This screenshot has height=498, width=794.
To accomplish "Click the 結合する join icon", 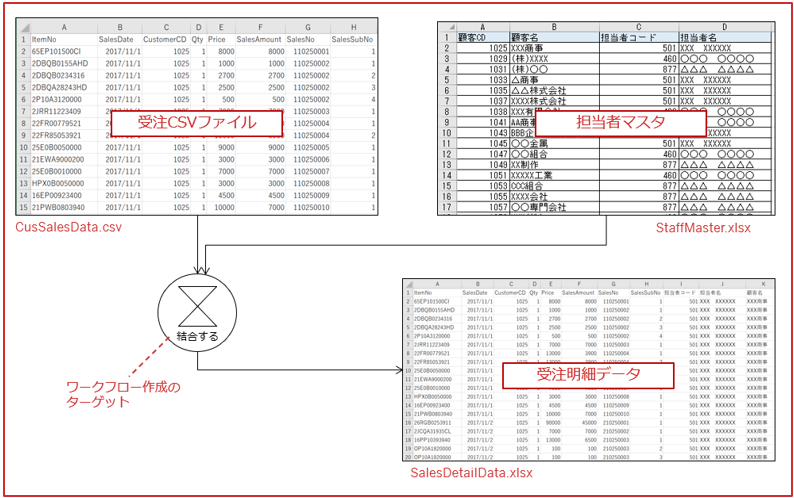I will click(x=197, y=312).
